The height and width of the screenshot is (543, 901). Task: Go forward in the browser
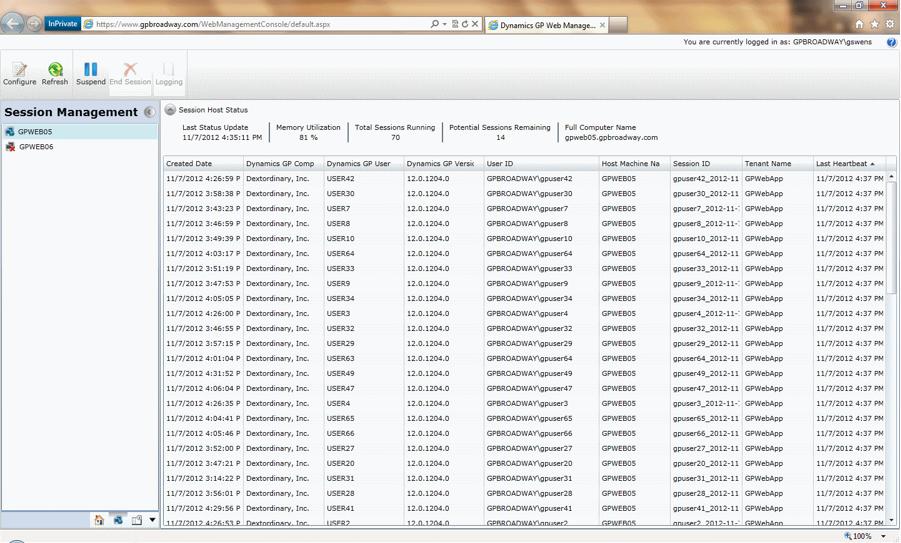[34, 24]
